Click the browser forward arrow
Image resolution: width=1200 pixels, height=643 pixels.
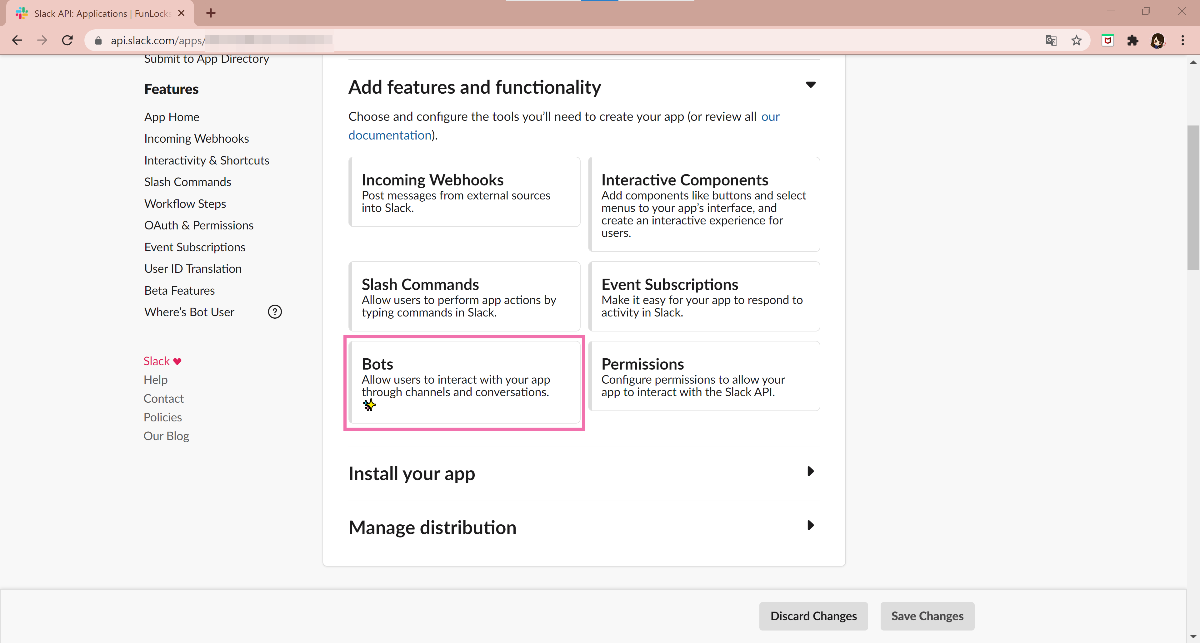click(42, 40)
